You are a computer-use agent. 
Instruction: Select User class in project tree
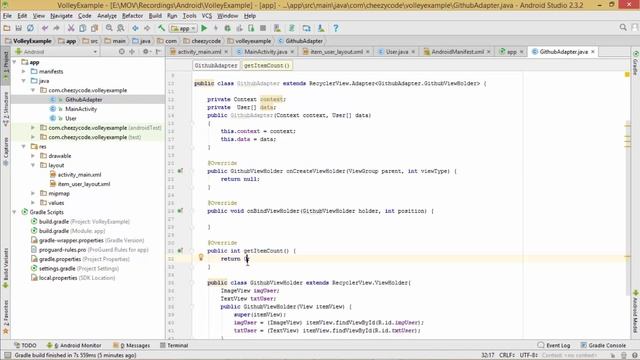tap(71, 118)
